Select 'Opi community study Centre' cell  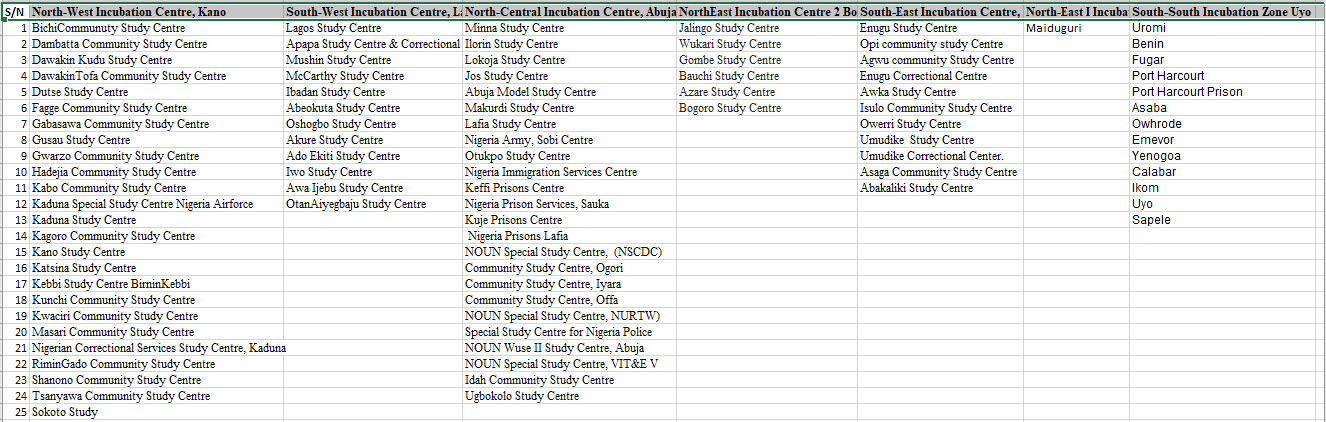pos(940,44)
